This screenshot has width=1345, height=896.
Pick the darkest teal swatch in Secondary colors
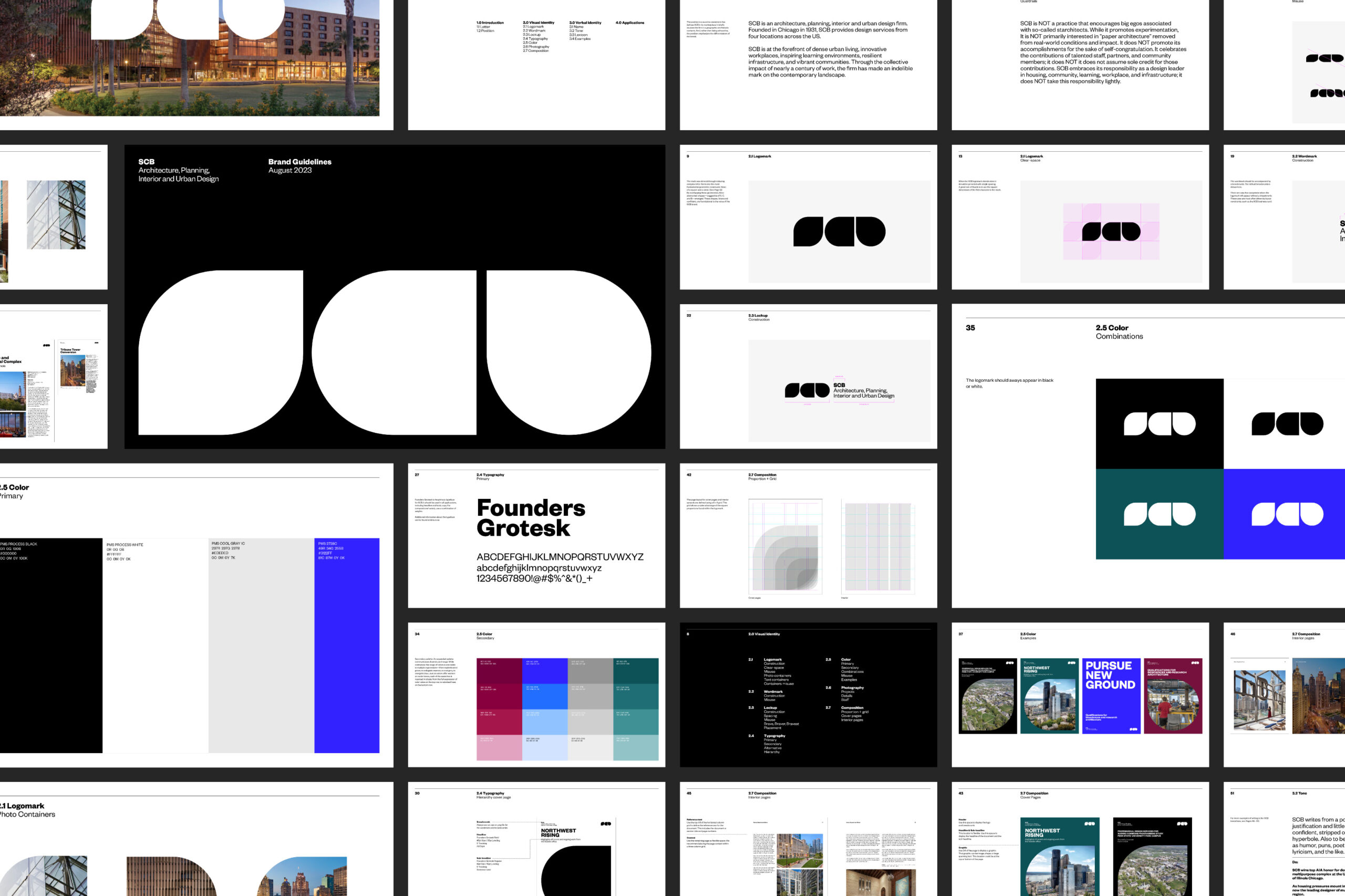636,670
